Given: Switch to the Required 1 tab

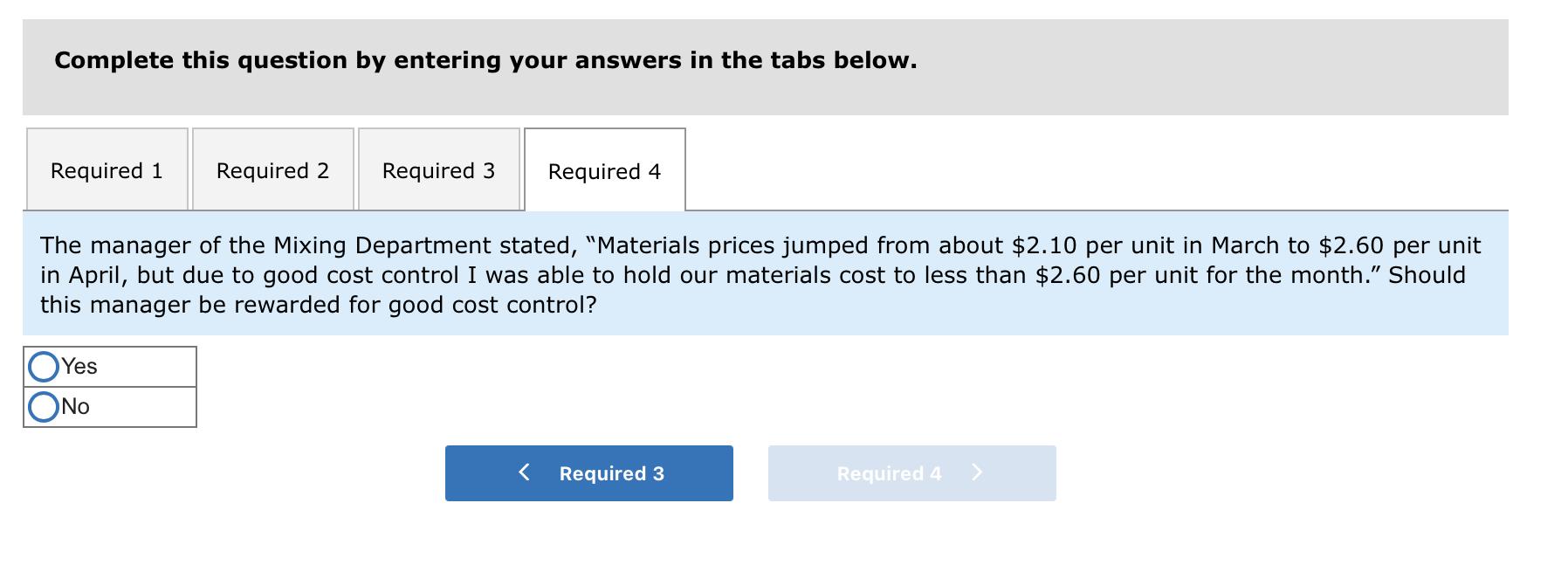Looking at the screenshot, I should (x=107, y=170).
